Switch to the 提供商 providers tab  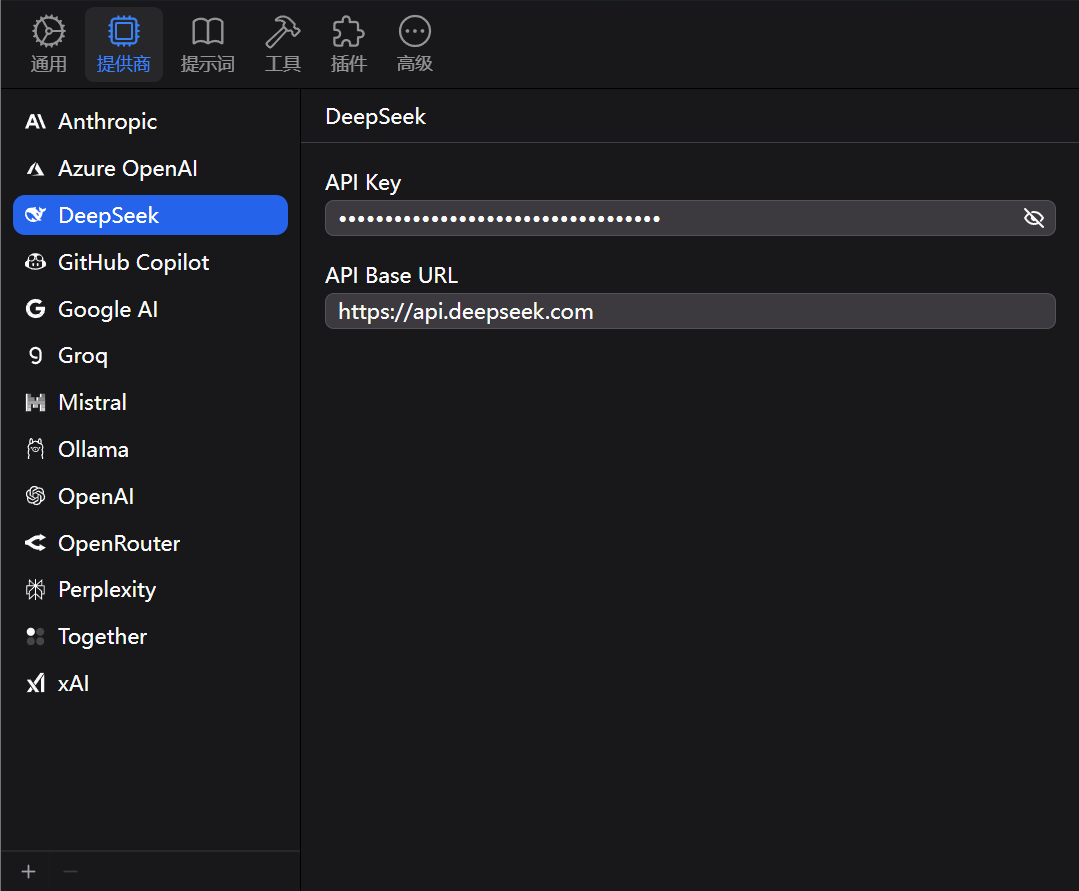[x=124, y=45]
